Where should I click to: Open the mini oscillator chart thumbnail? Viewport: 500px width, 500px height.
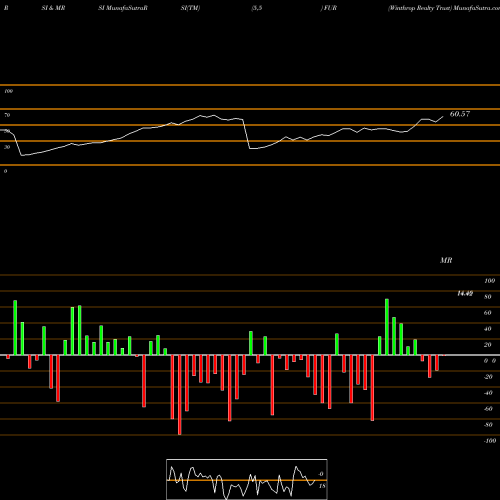click(247, 479)
